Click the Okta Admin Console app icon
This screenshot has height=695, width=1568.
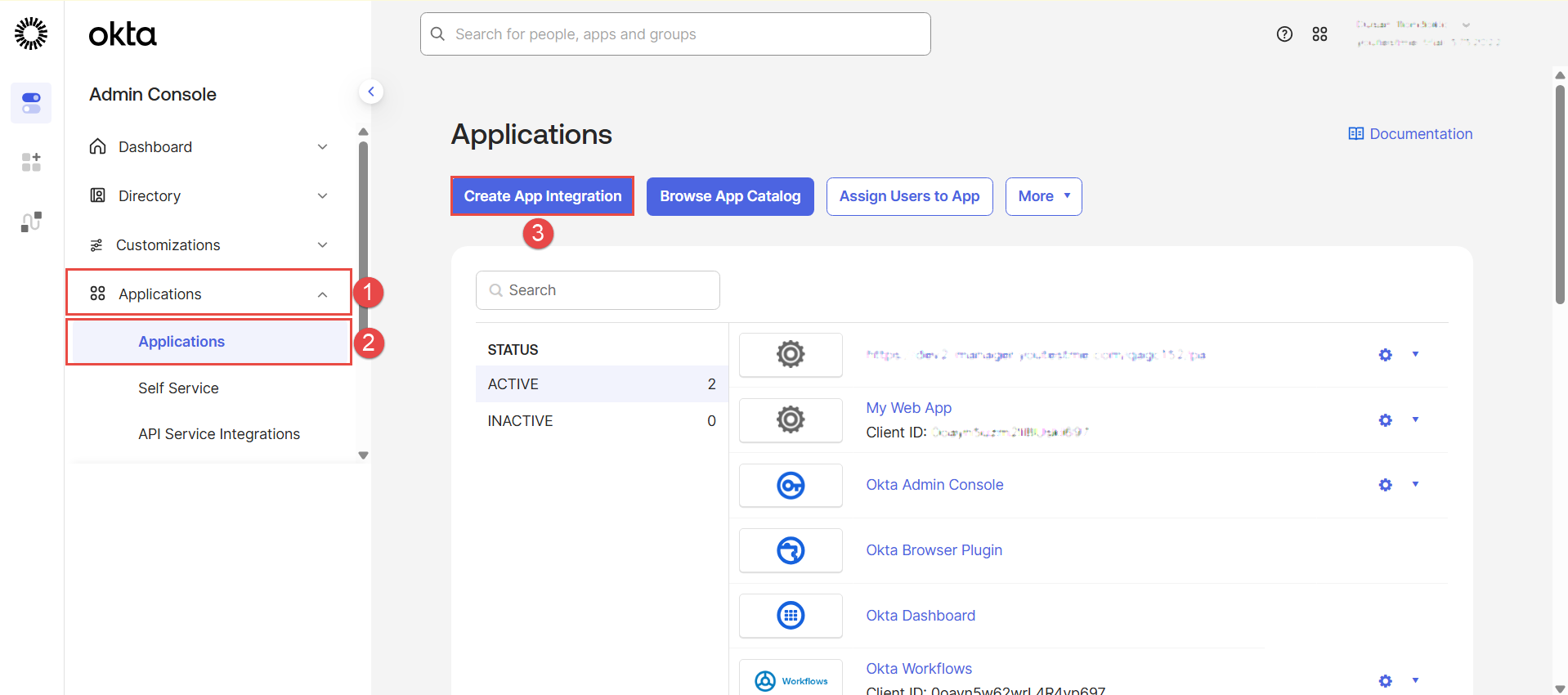[x=790, y=486]
